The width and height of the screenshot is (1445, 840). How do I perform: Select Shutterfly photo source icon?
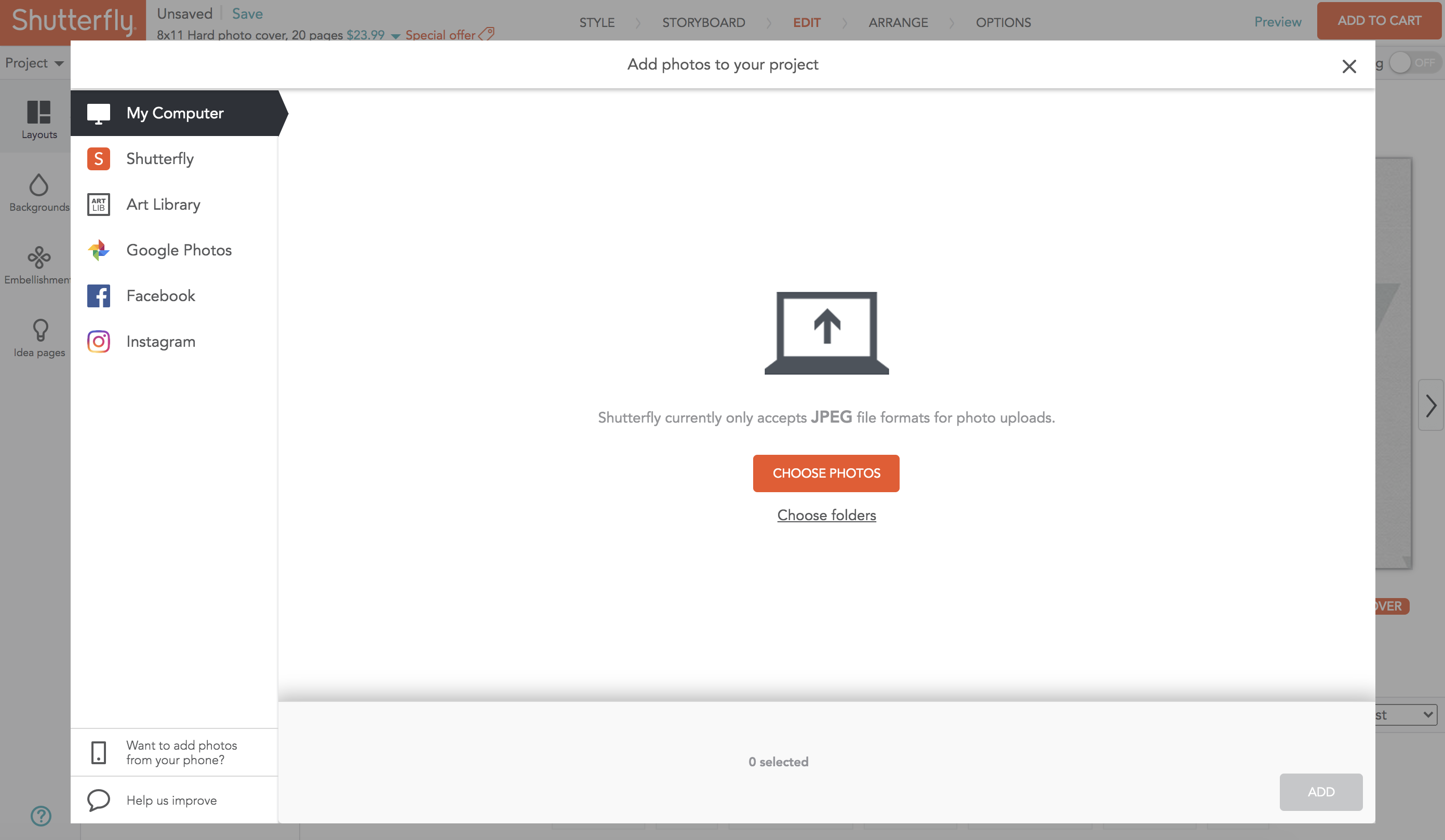(x=98, y=158)
